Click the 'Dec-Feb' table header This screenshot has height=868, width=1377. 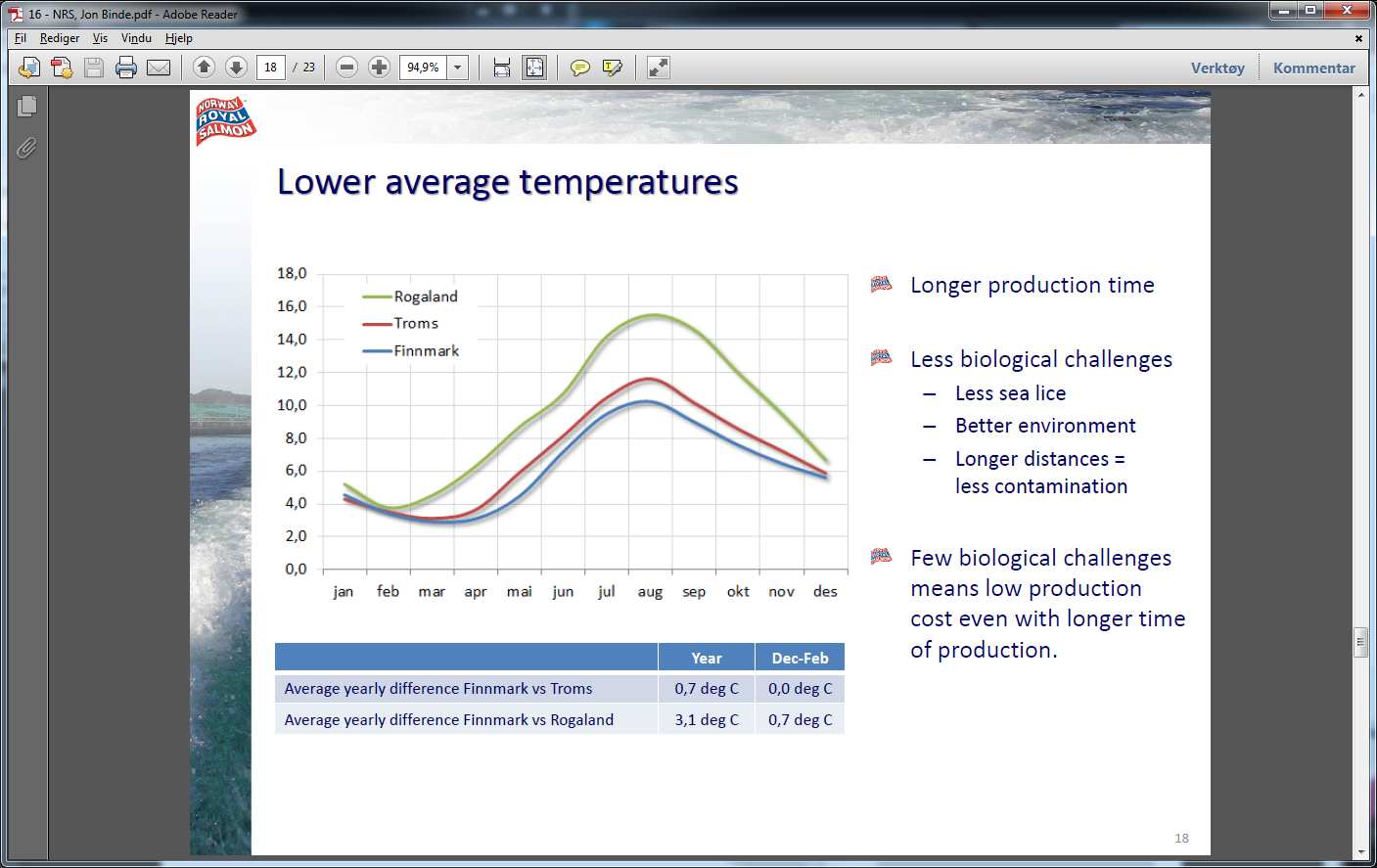[800, 658]
